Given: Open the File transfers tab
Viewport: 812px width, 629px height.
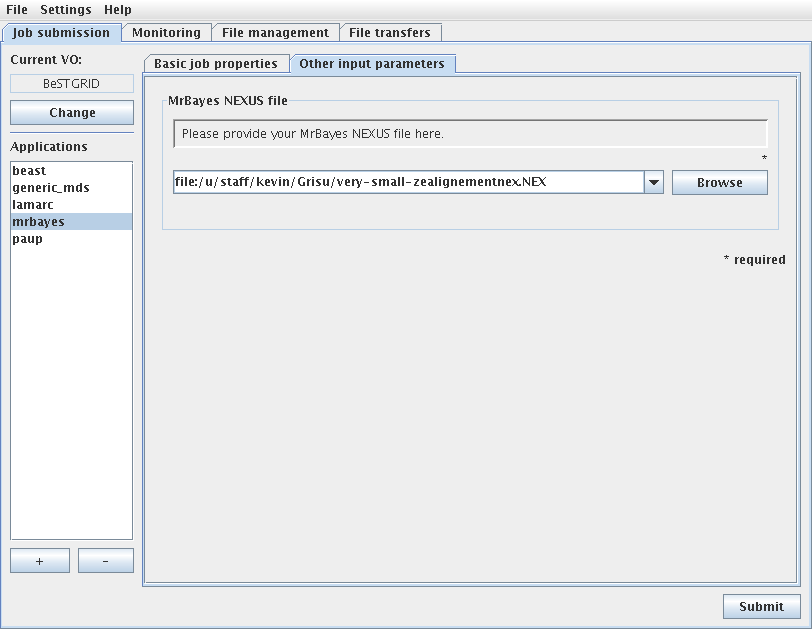Looking at the screenshot, I should 390,33.
